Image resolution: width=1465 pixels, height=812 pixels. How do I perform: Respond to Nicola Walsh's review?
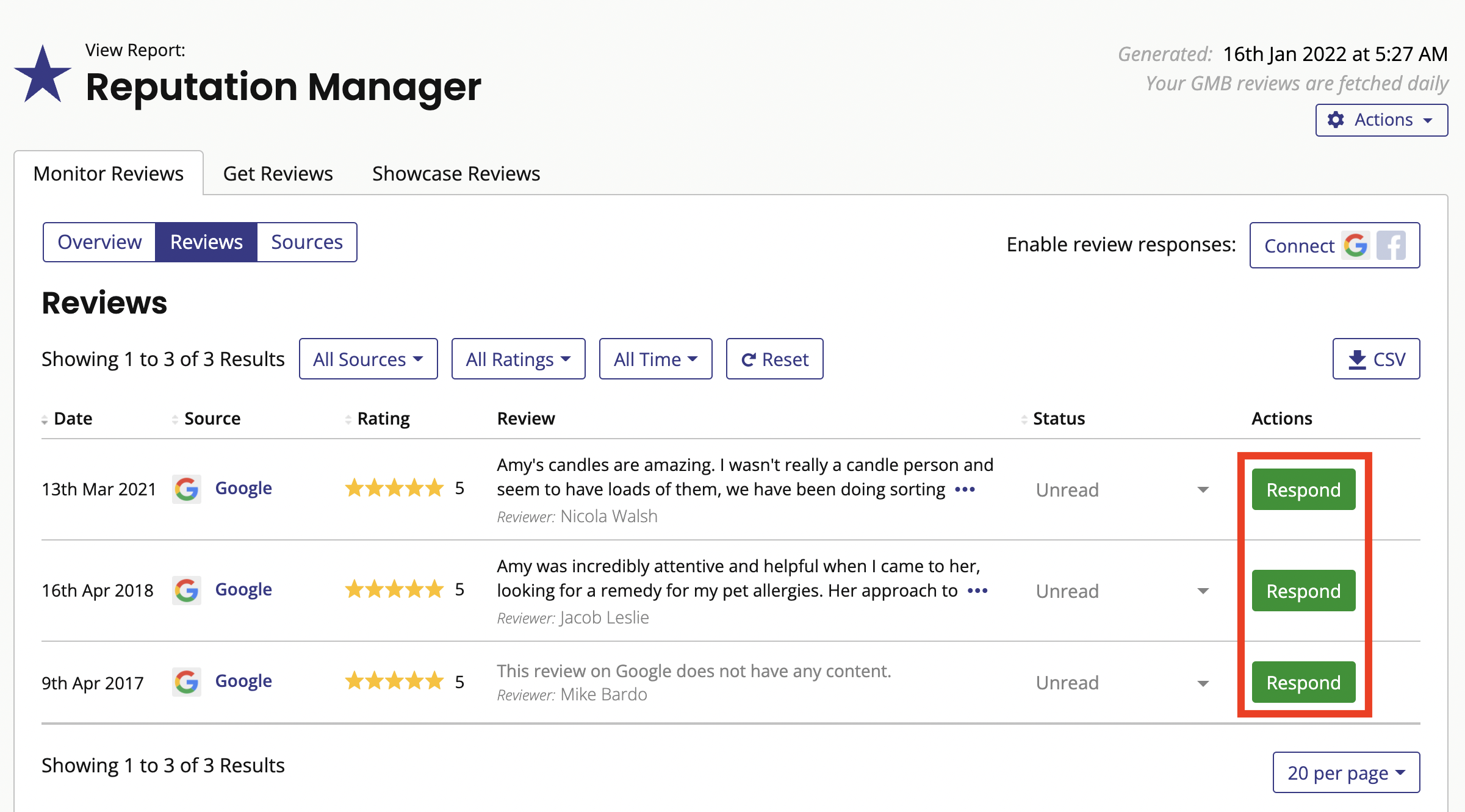point(1303,489)
